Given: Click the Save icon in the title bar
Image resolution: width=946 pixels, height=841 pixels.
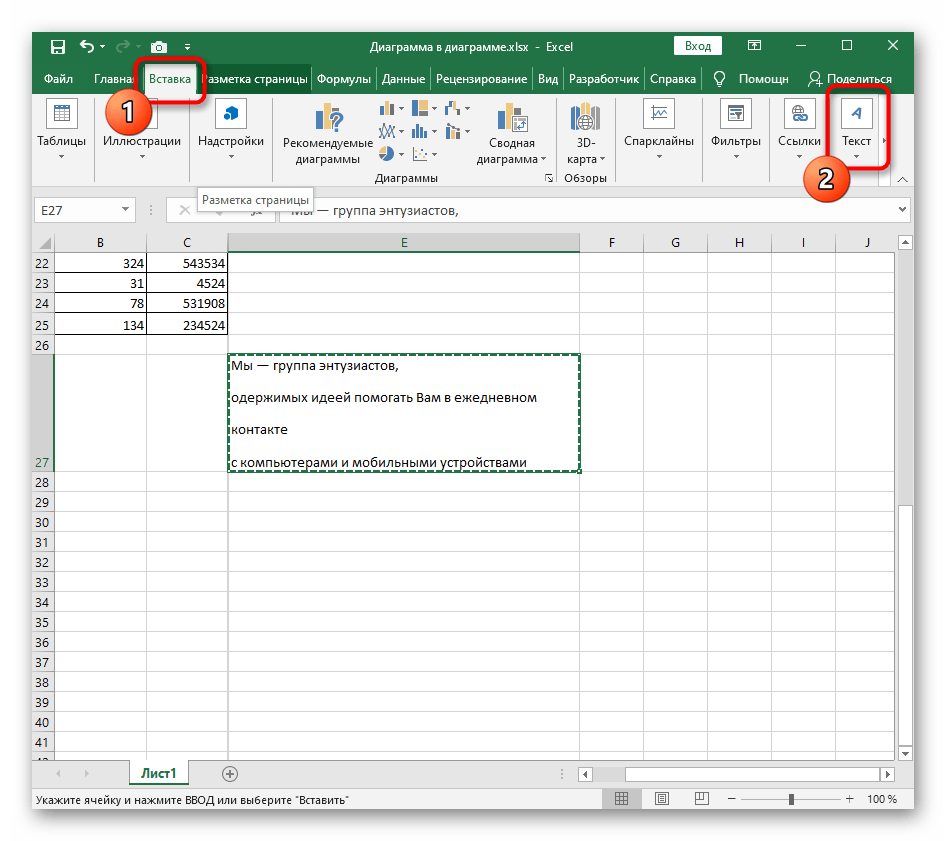Looking at the screenshot, I should click(x=57, y=46).
